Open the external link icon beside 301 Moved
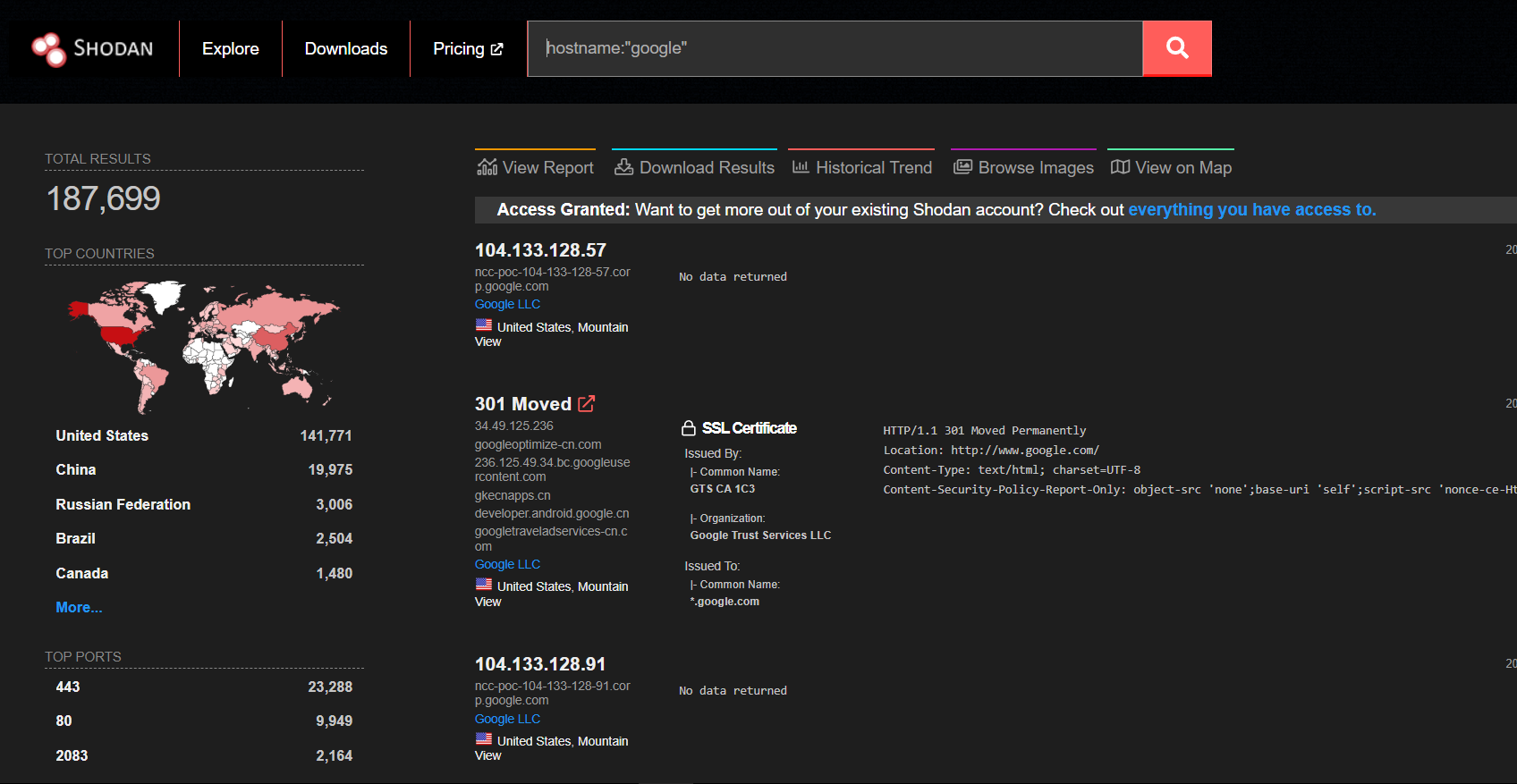The height and width of the screenshot is (784, 1517). [586, 404]
